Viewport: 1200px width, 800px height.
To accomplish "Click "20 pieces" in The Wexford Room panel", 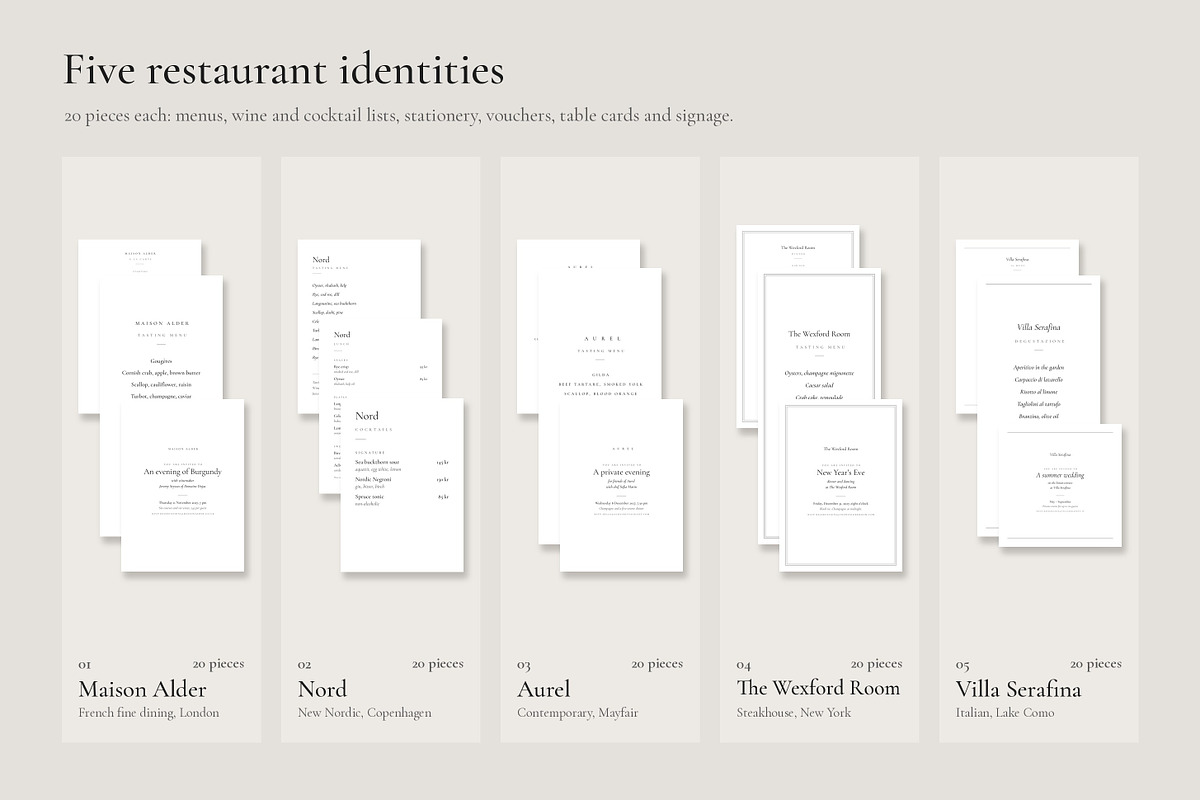I will coord(877,664).
